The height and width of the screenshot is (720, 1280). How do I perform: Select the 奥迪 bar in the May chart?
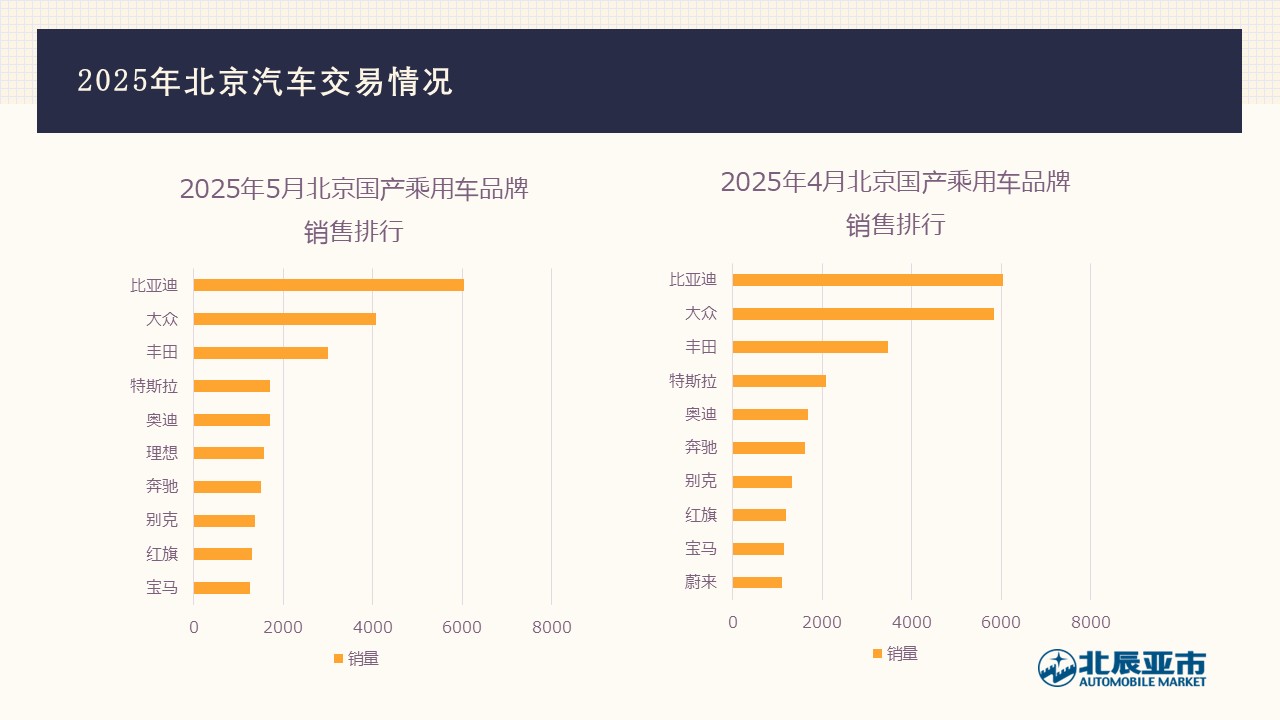tap(232, 420)
